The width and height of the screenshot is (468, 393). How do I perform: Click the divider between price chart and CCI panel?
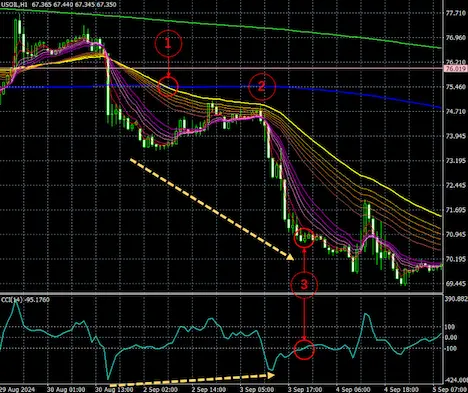(222, 293)
